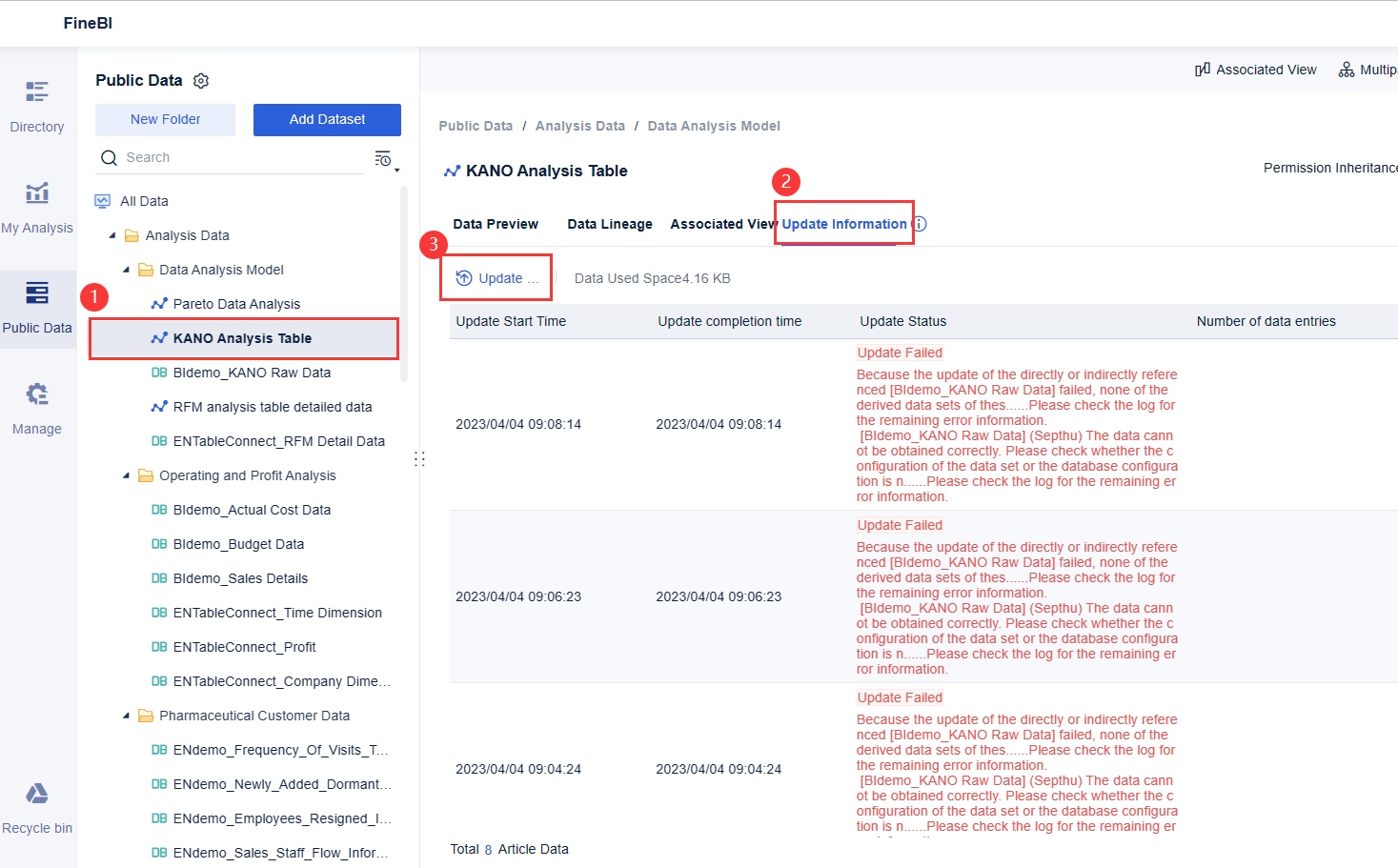Click the info icon next to Update Information
Image resolution: width=1398 pixels, height=868 pixels.
coord(919,223)
